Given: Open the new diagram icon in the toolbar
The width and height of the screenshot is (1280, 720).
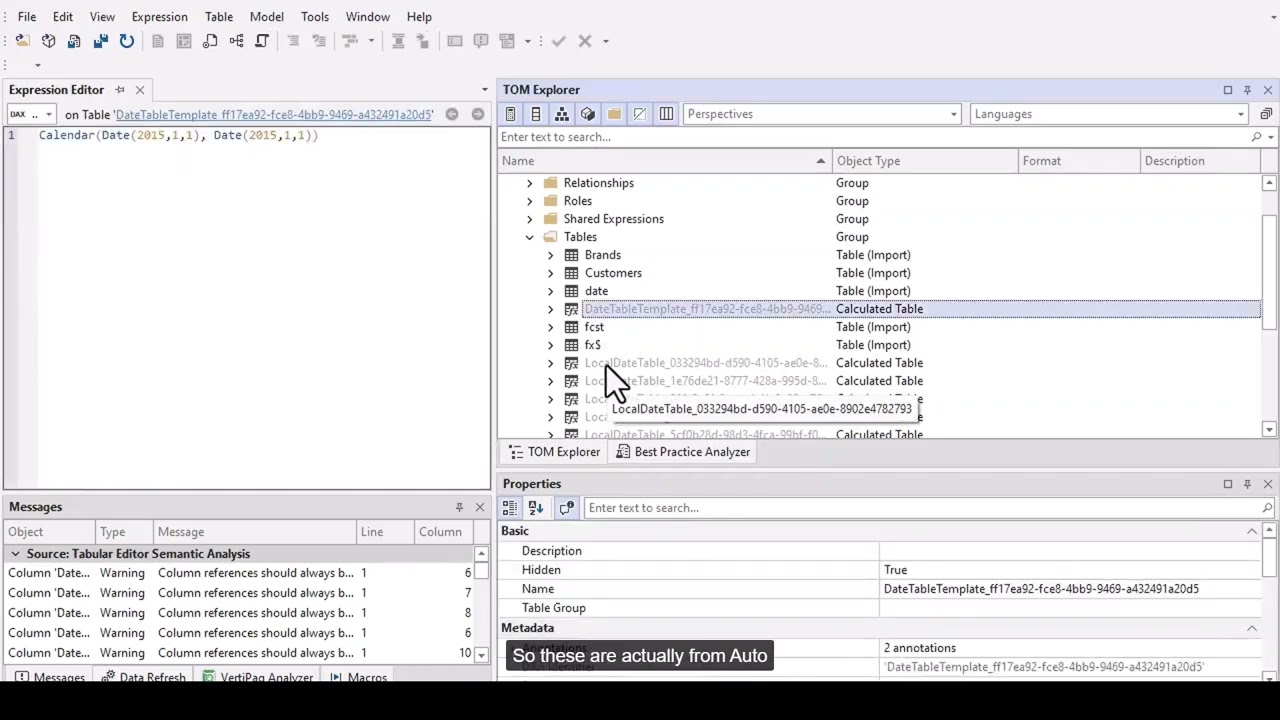Looking at the screenshot, I should pos(236,41).
